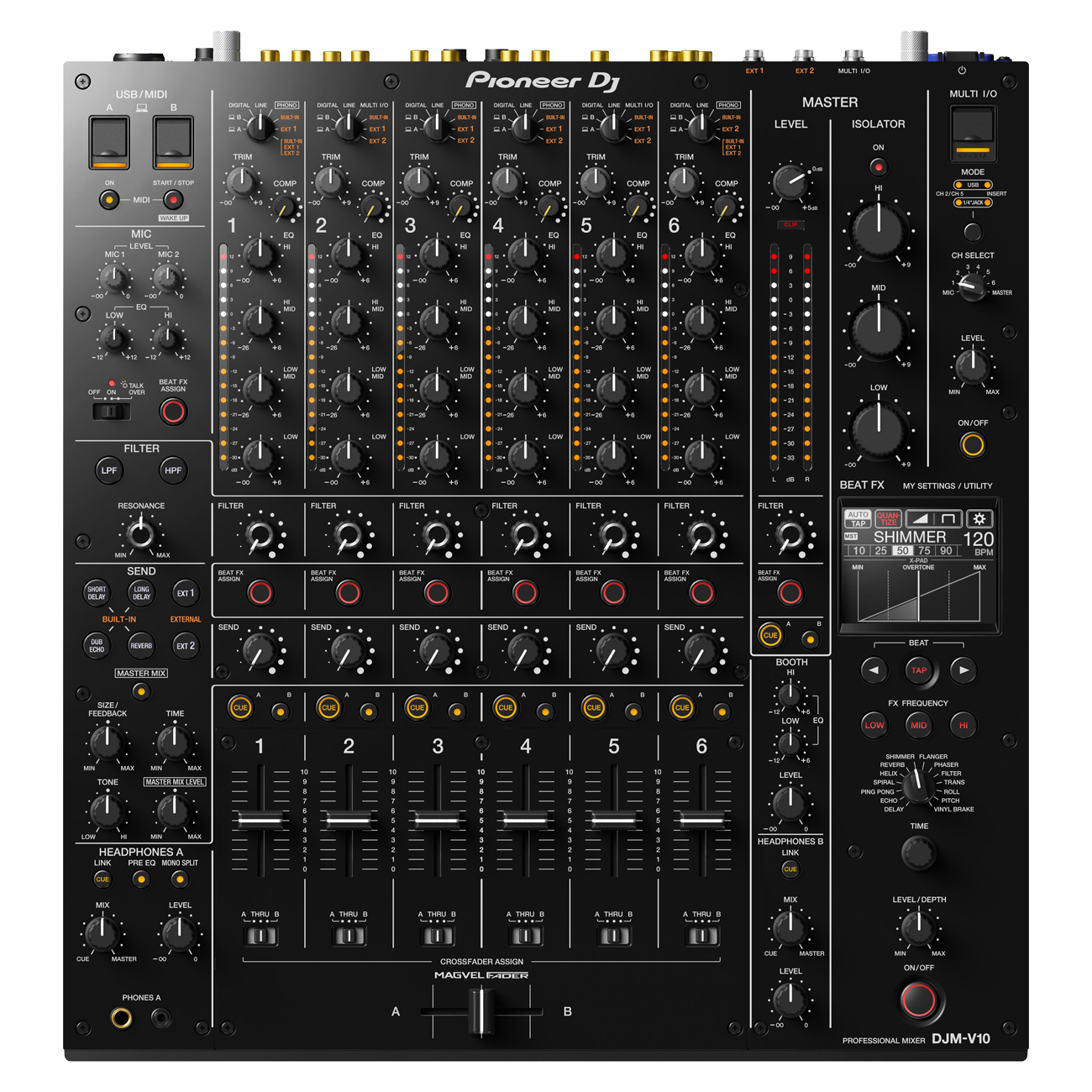Click the Beat FX effect selector knob
The image size is (1092, 1092).
(919, 785)
